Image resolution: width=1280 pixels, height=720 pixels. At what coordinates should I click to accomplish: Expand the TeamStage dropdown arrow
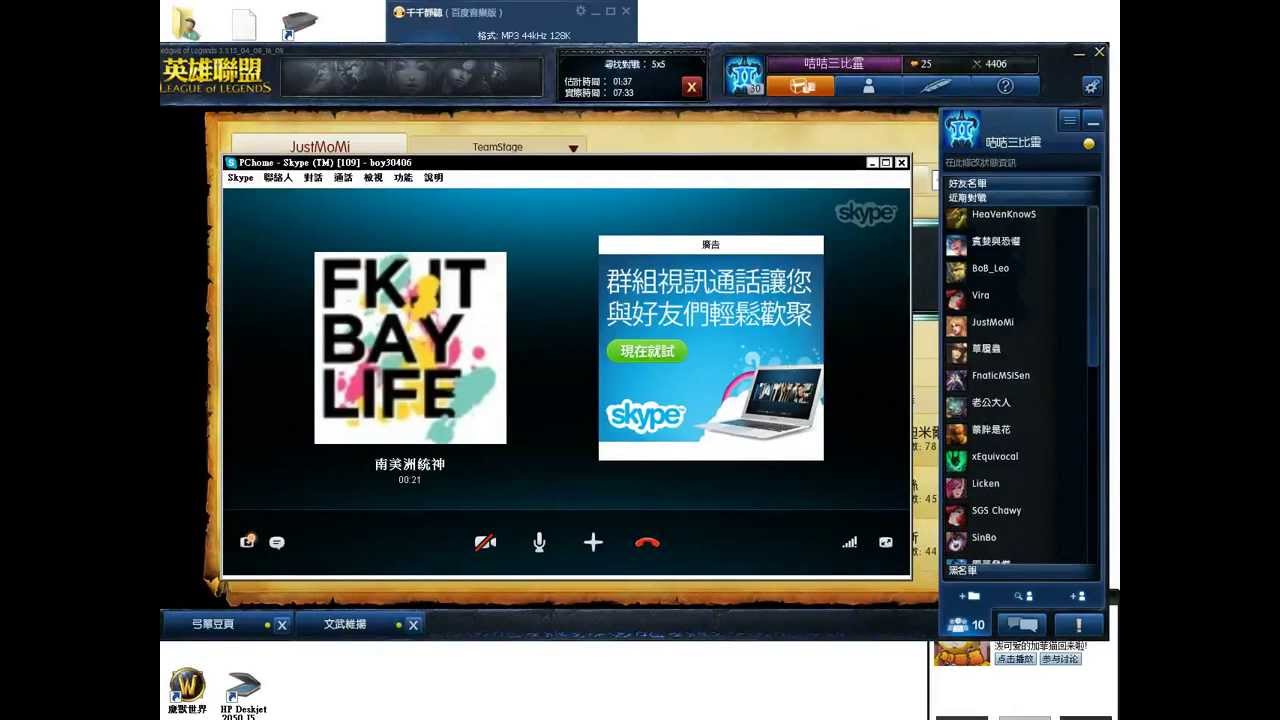573,148
